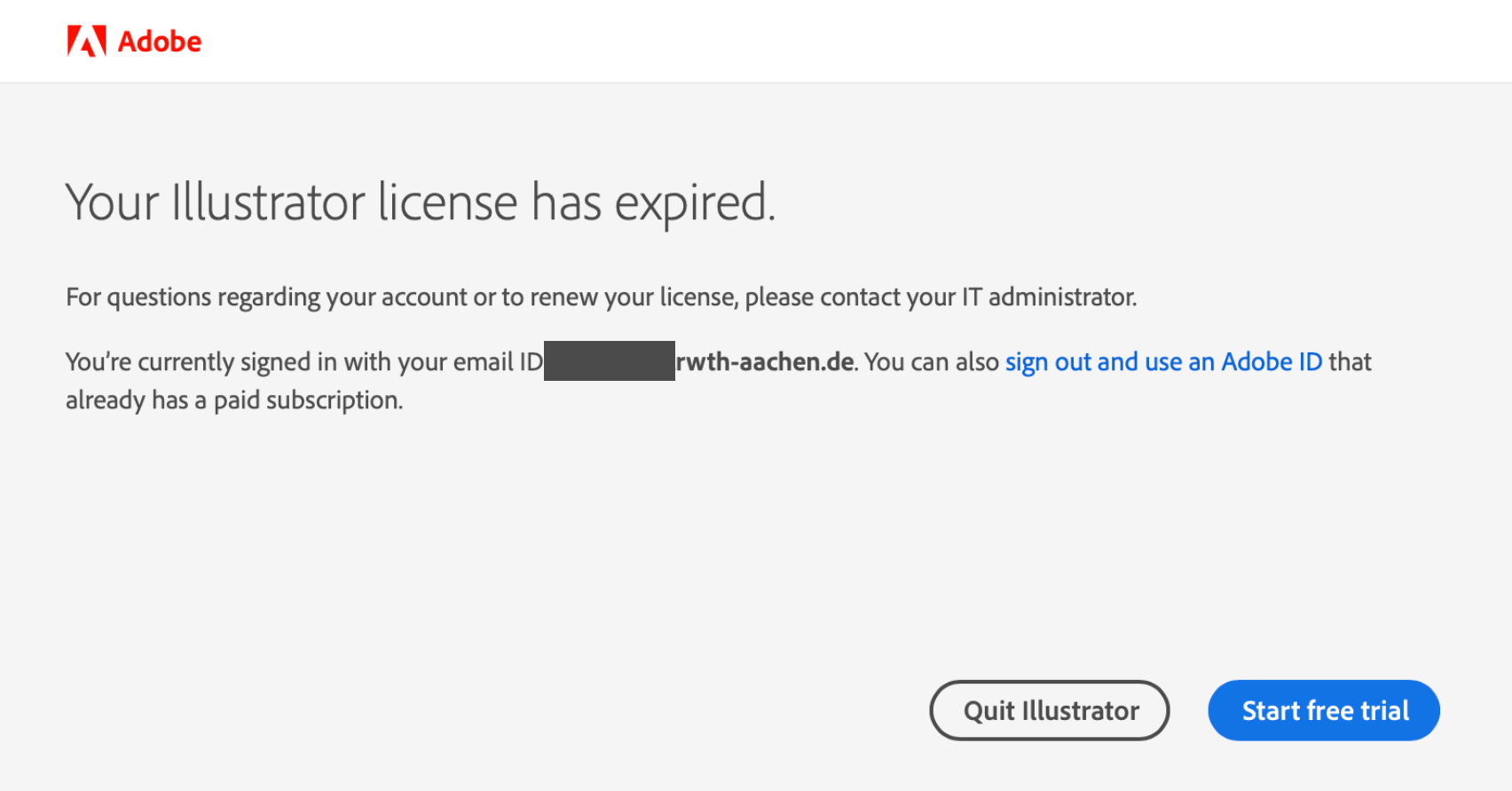
Task: Click the 'sign out and use an Adobe ID' link
Action: click(1162, 361)
